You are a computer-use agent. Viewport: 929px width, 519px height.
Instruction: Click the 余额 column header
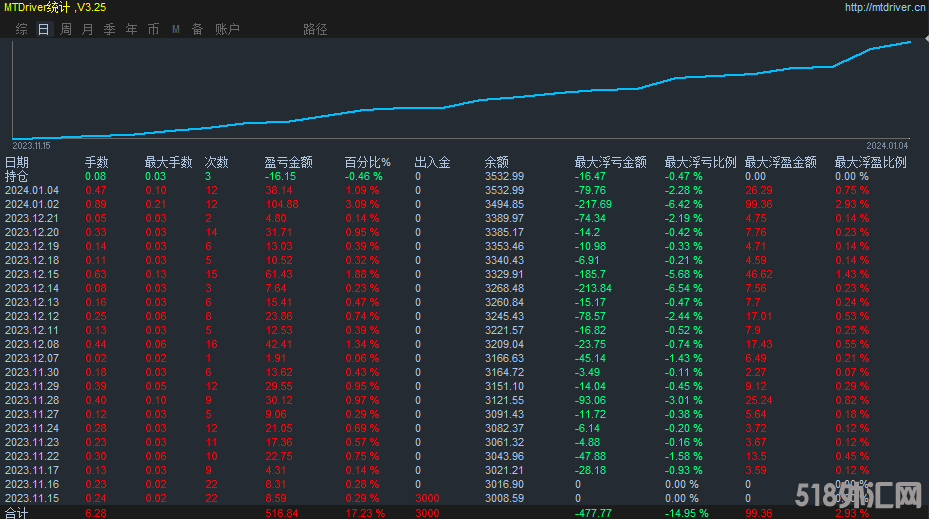497,162
